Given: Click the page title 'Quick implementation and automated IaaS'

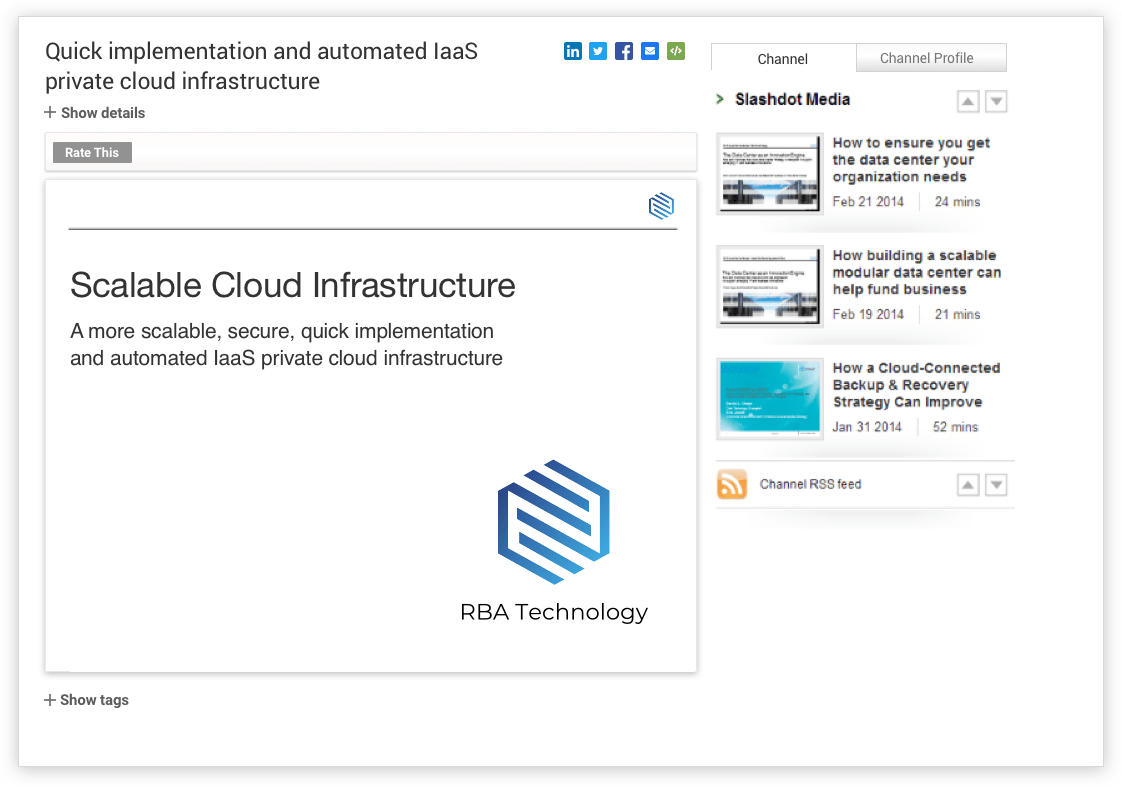Looking at the screenshot, I should point(261,66).
